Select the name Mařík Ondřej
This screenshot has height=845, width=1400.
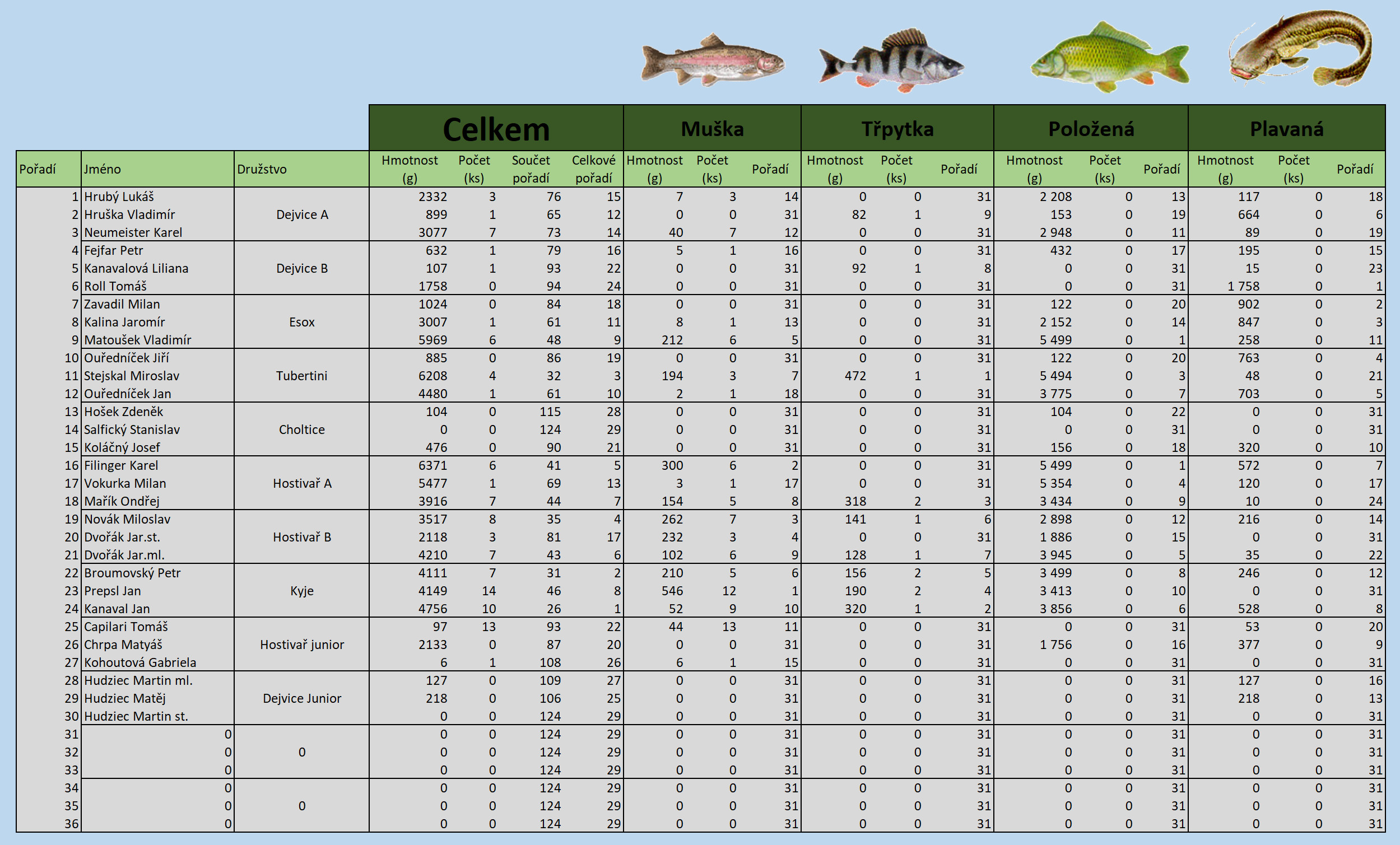tap(122, 501)
